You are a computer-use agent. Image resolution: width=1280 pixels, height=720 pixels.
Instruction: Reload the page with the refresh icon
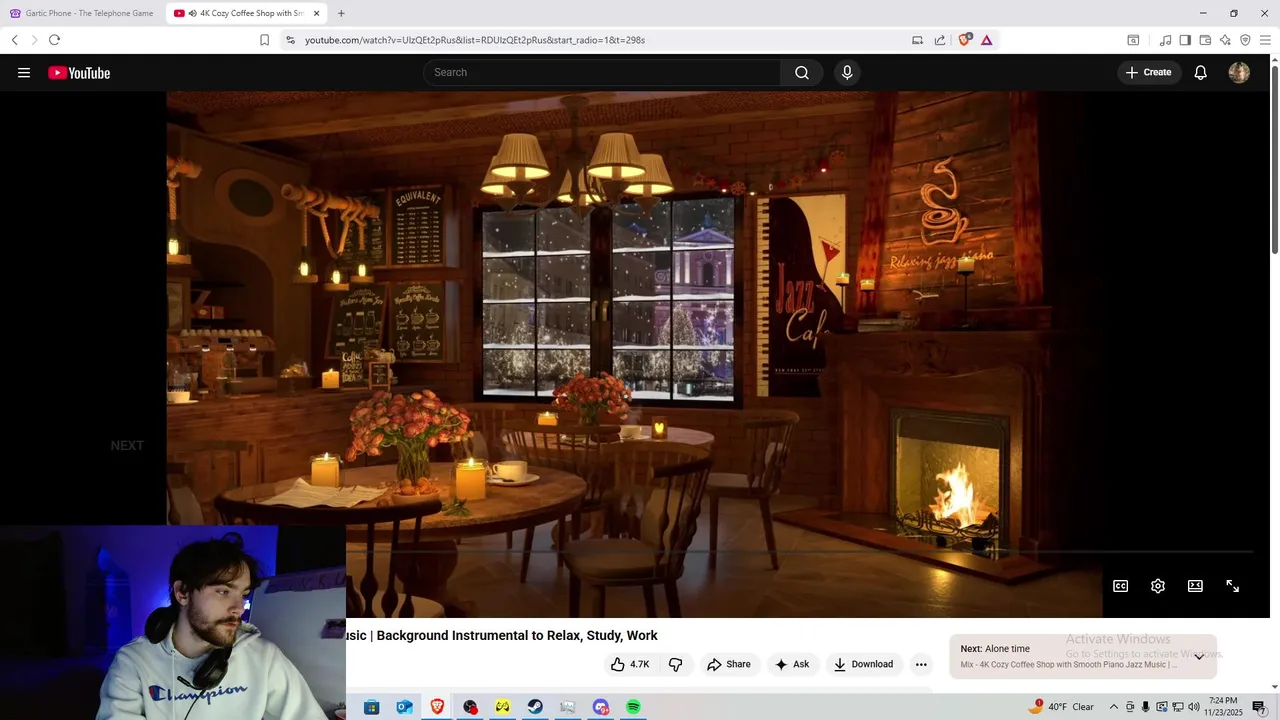(x=54, y=40)
